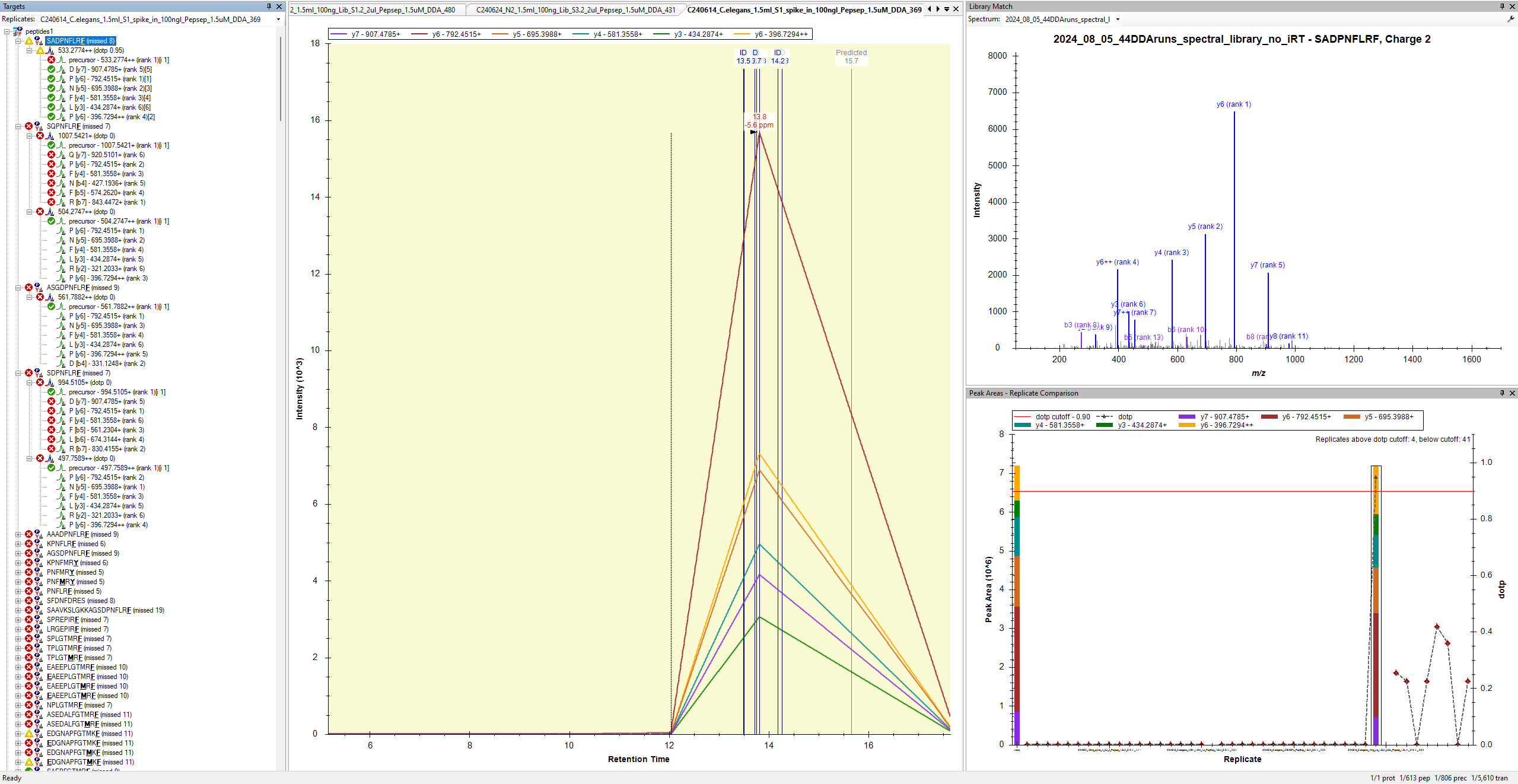The height and width of the screenshot is (784, 1518).
Task: Select the KPNFLRF peptide in the tree
Action: tap(61, 544)
